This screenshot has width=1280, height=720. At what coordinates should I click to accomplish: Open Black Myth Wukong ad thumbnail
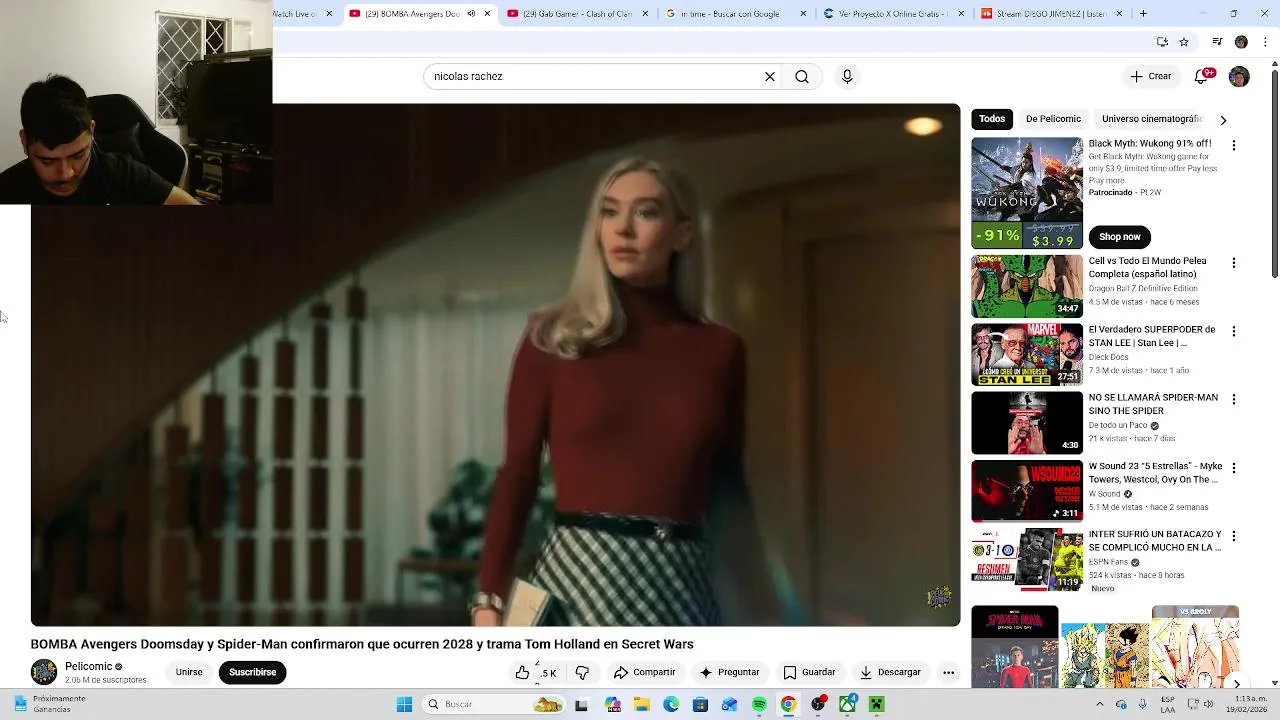tap(1027, 193)
